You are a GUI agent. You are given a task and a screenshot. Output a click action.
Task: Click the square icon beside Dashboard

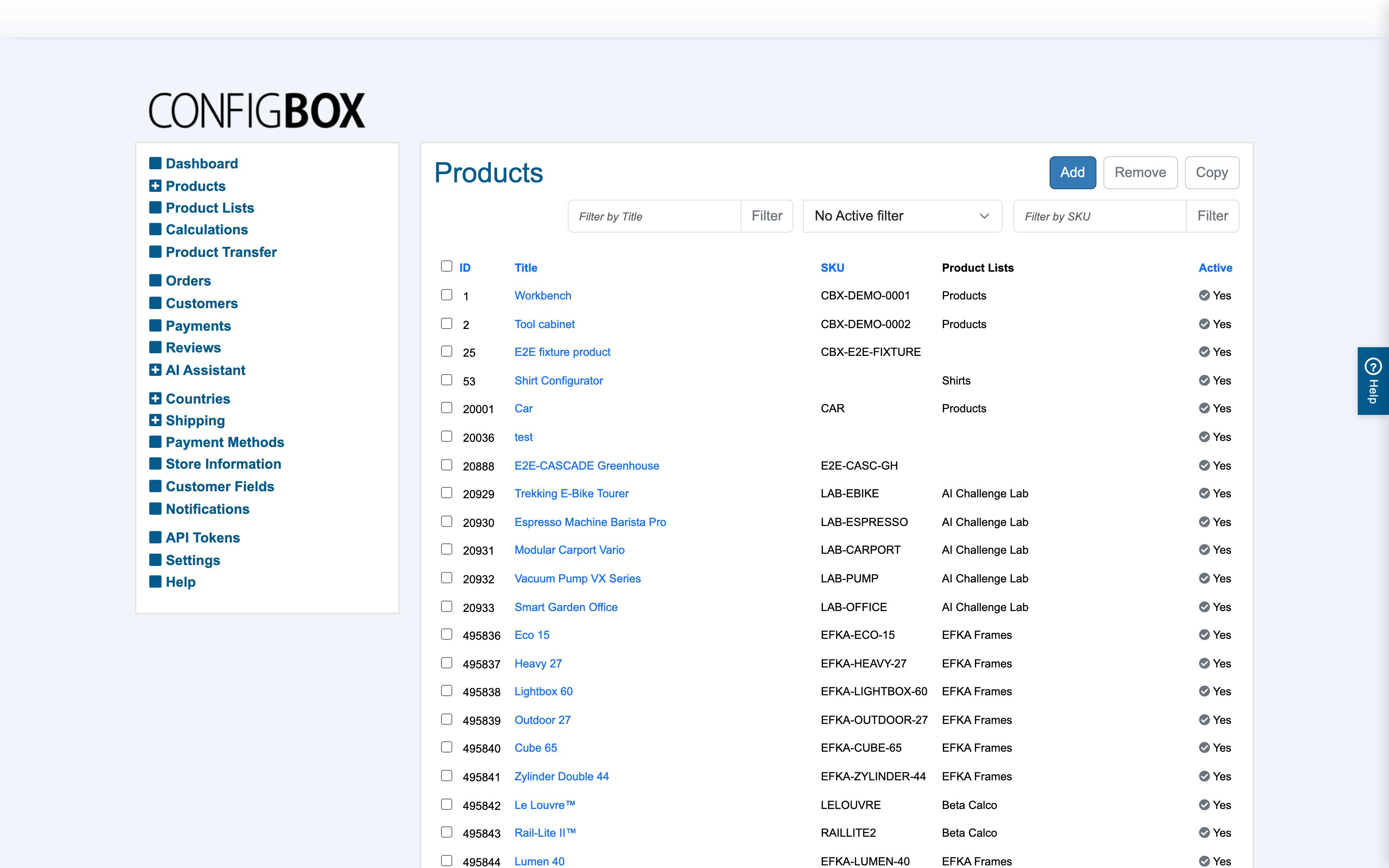click(155, 163)
